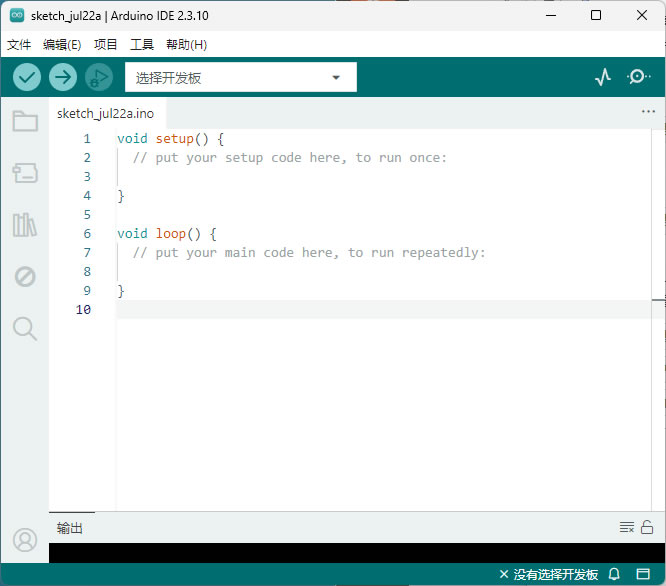The image size is (666, 586).
Task: Clear the output panel contents
Action: (x=626, y=527)
